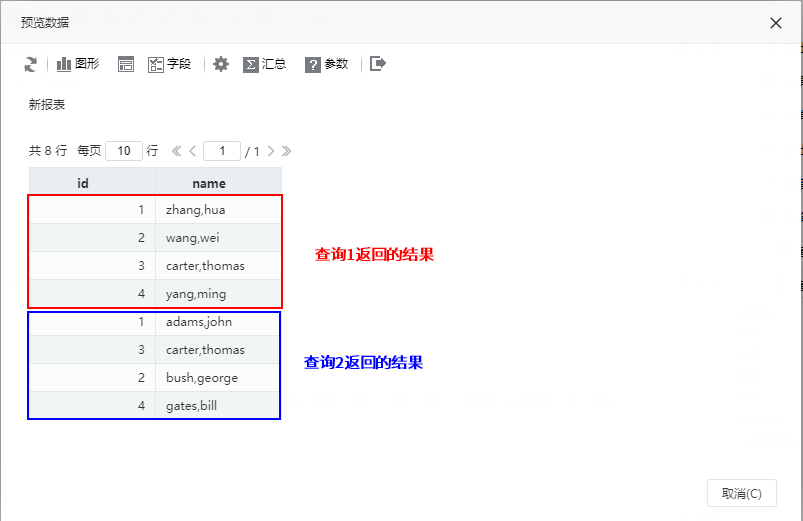803x521 pixels.
Task: Go to the previous page
Action: coord(193,151)
